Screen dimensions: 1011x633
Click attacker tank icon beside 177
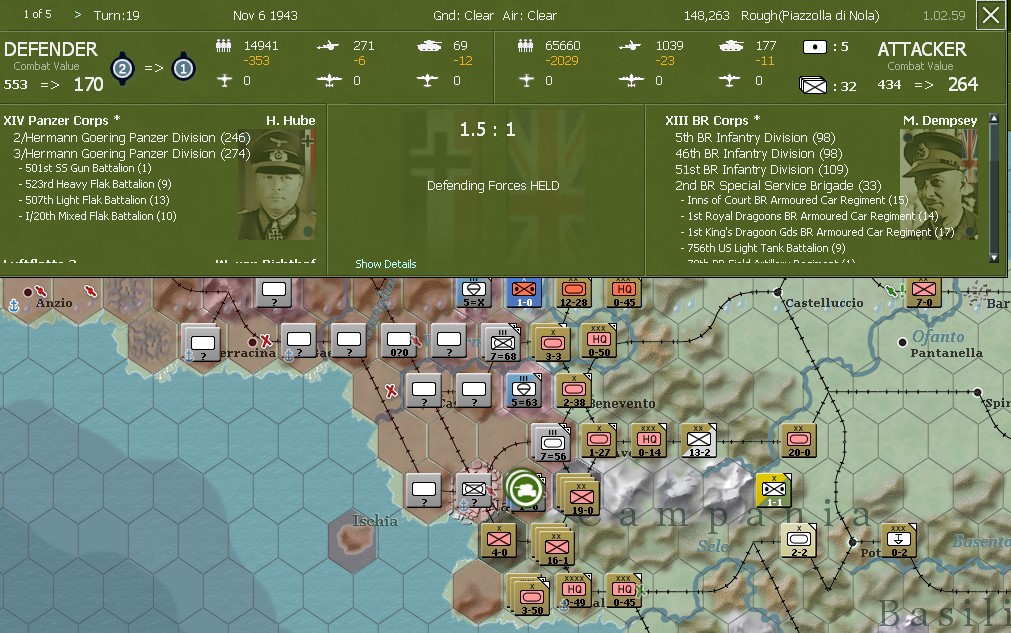[x=731, y=46]
